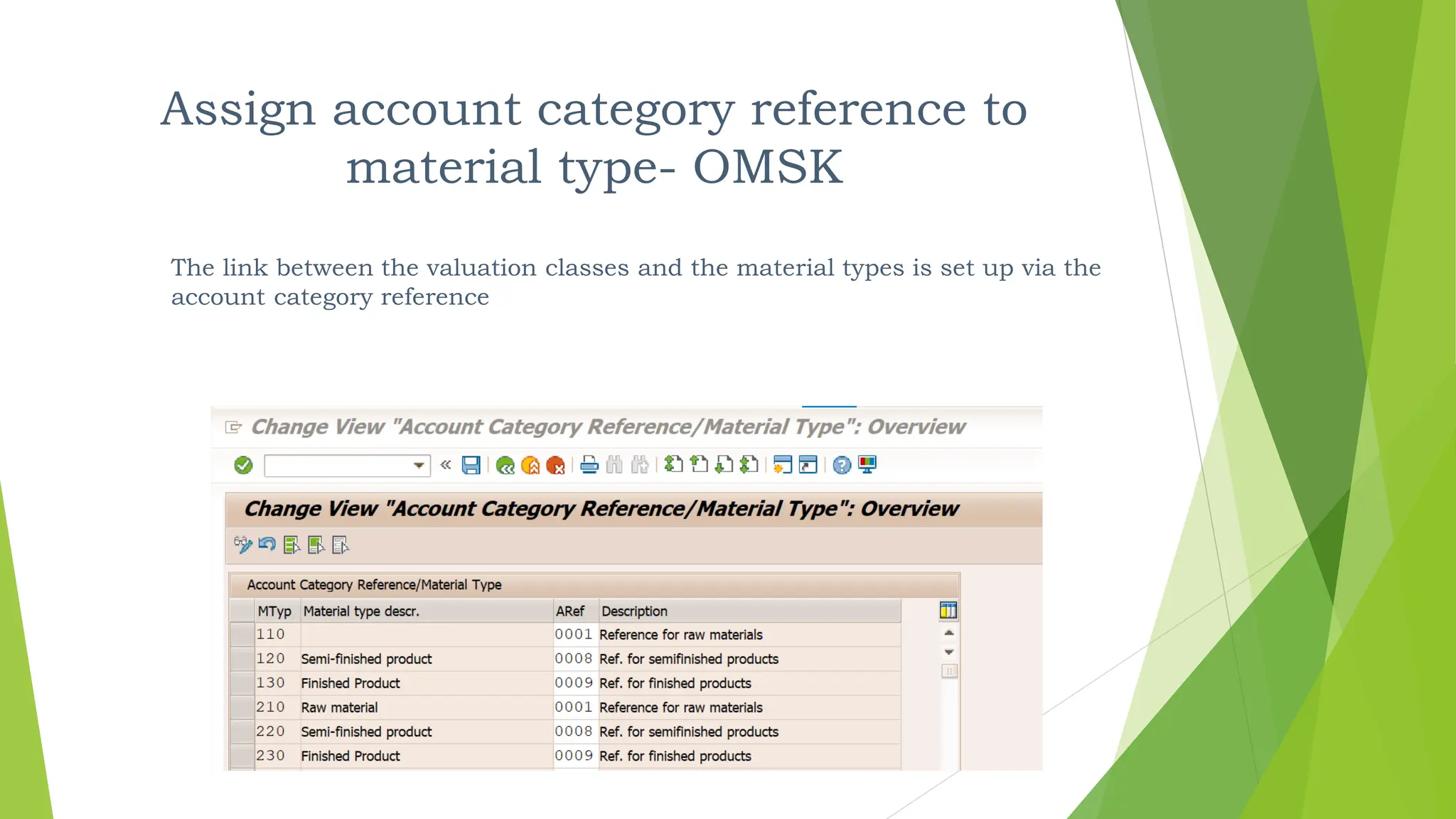The height and width of the screenshot is (819, 1456).
Task: Click scroll down arrow of table scrollbar
Action: coord(949,652)
